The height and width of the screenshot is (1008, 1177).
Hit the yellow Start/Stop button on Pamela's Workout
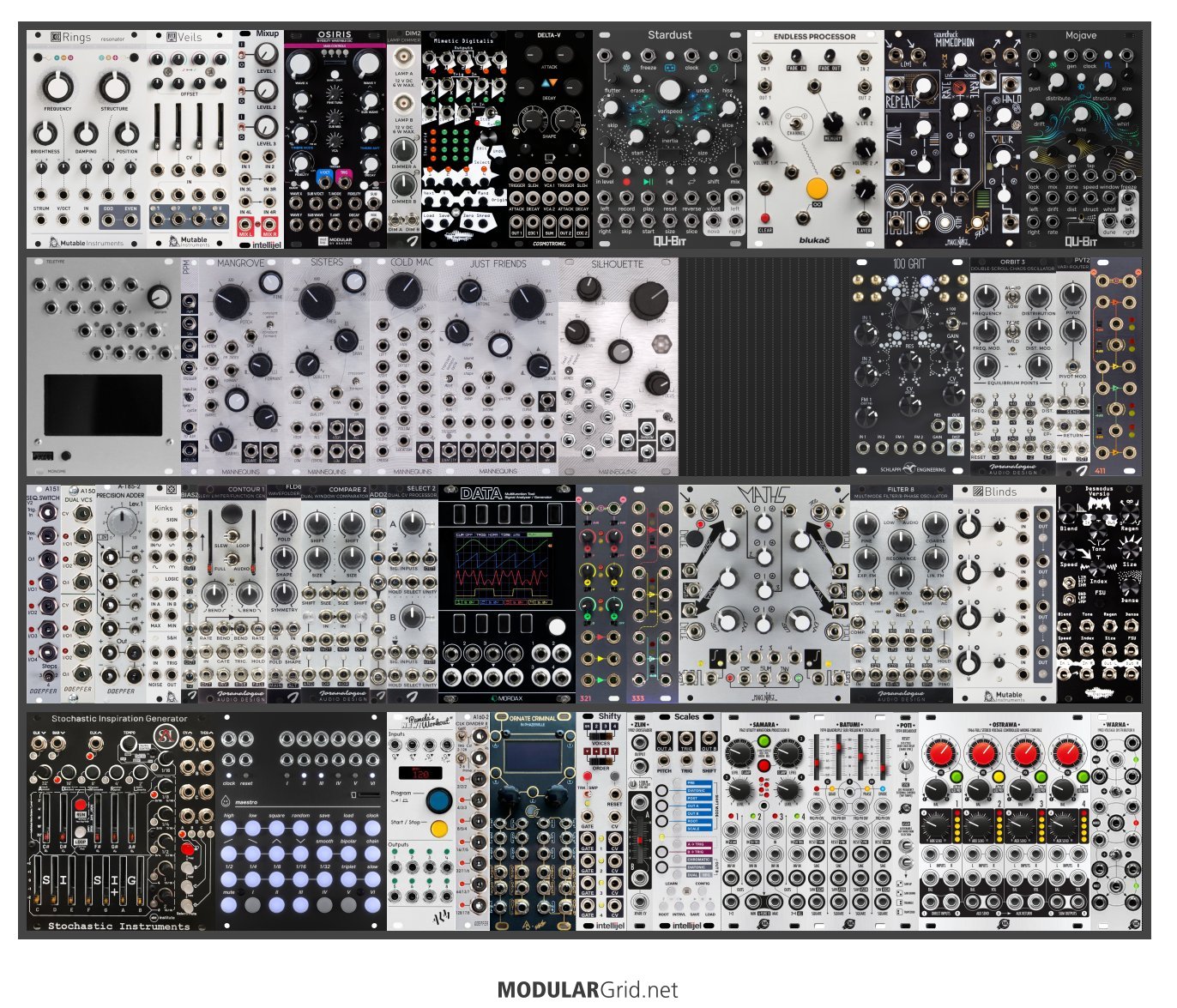pyautogui.click(x=438, y=829)
